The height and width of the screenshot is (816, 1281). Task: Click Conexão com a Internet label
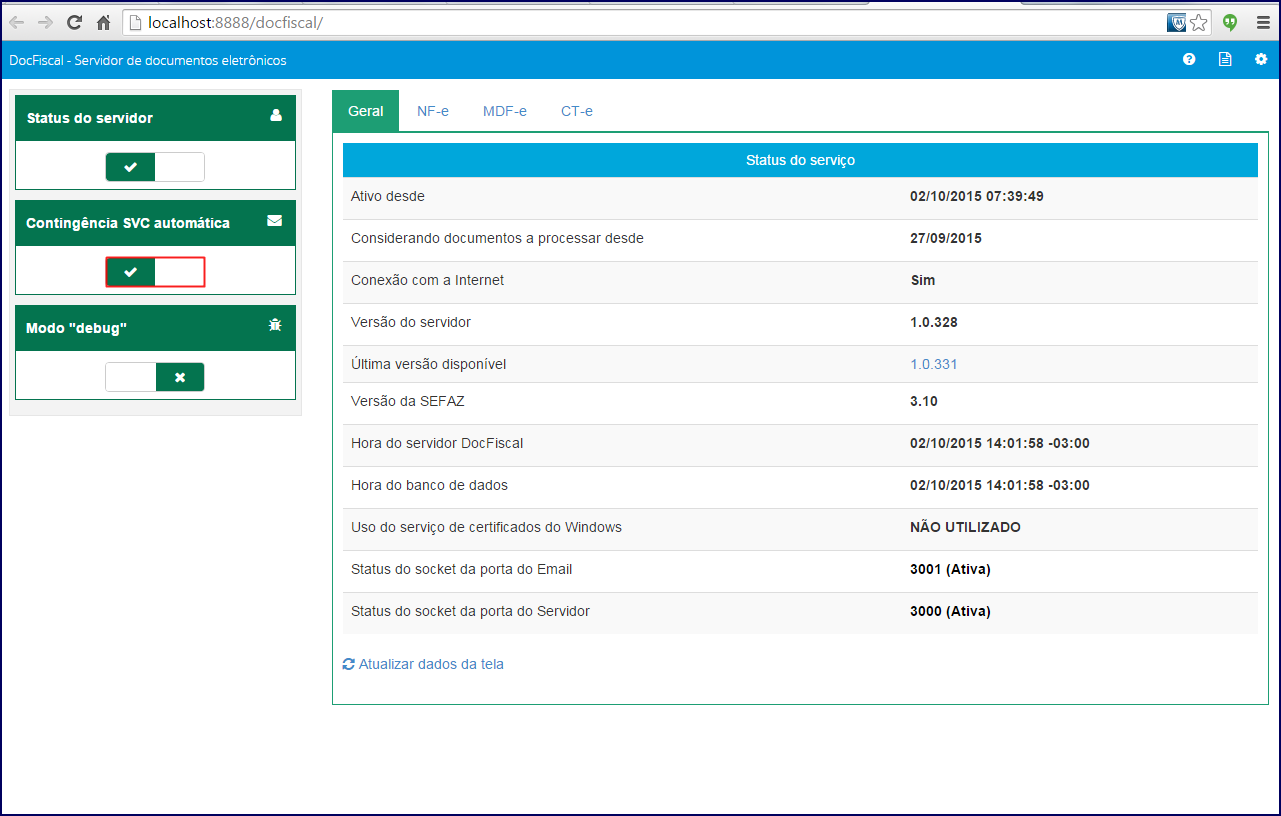click(428, 280)
